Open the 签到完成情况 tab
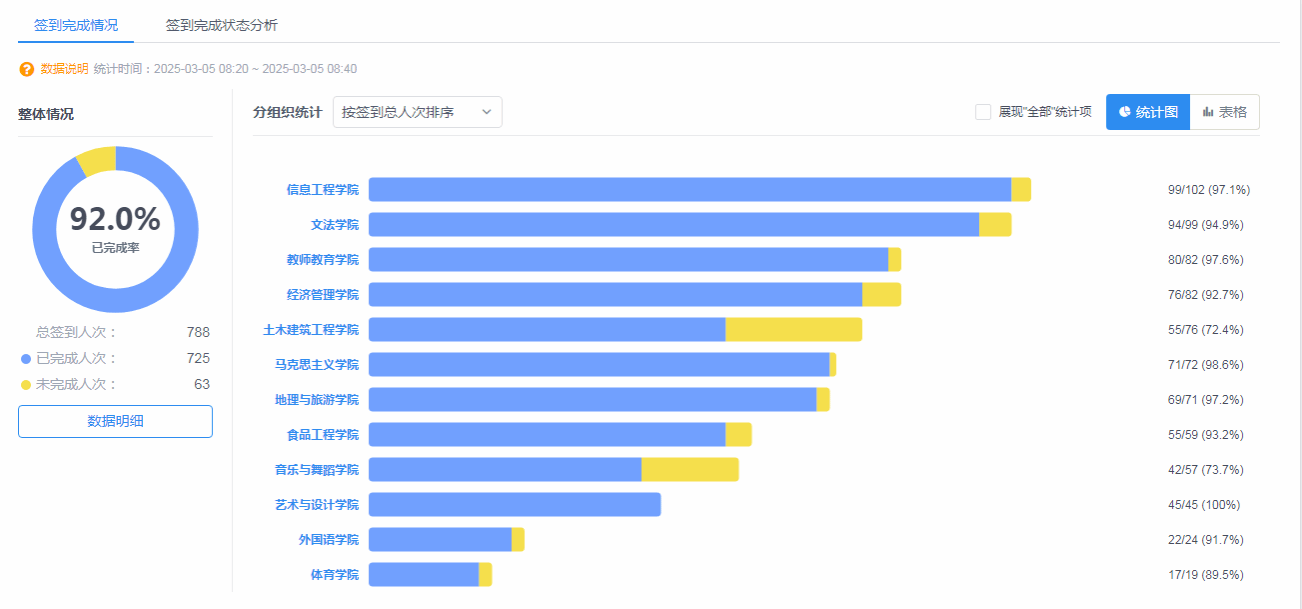This screenshot has width=1302, height=609. 76,25
